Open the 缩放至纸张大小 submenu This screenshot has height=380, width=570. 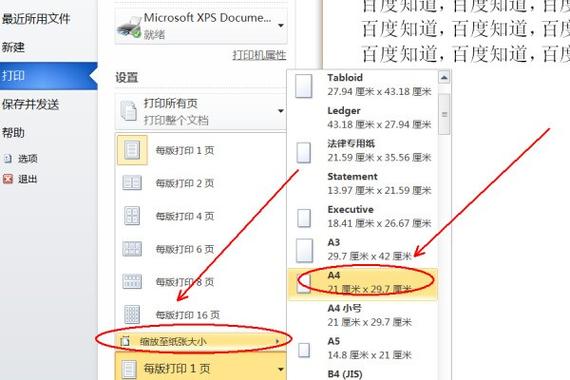201,341
